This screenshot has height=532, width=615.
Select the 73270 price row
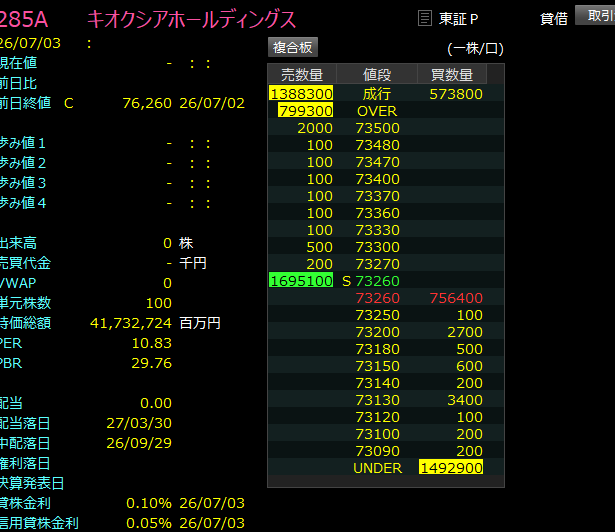[x=386, y=264]
